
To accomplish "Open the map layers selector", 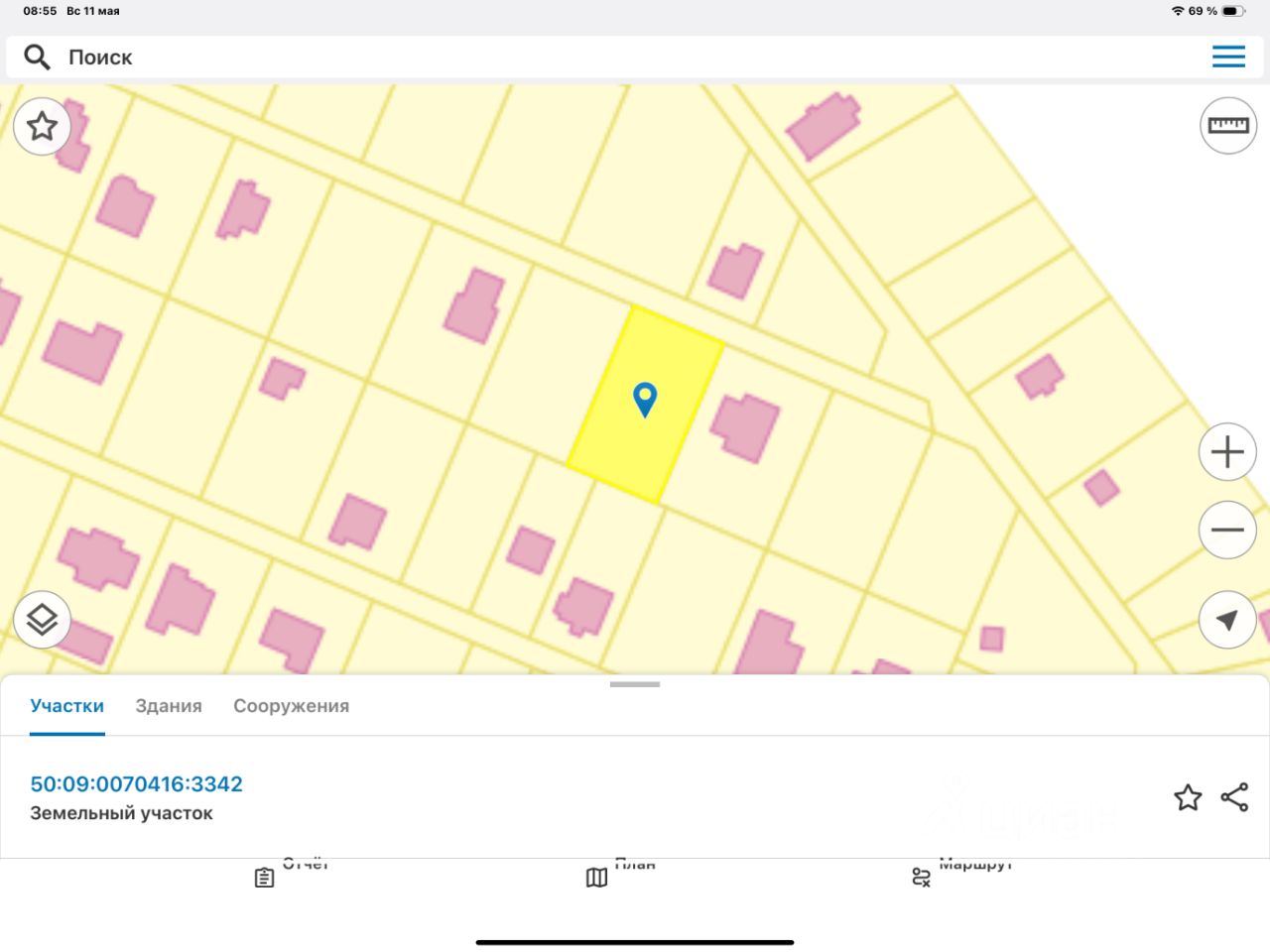I will point(42,620).
